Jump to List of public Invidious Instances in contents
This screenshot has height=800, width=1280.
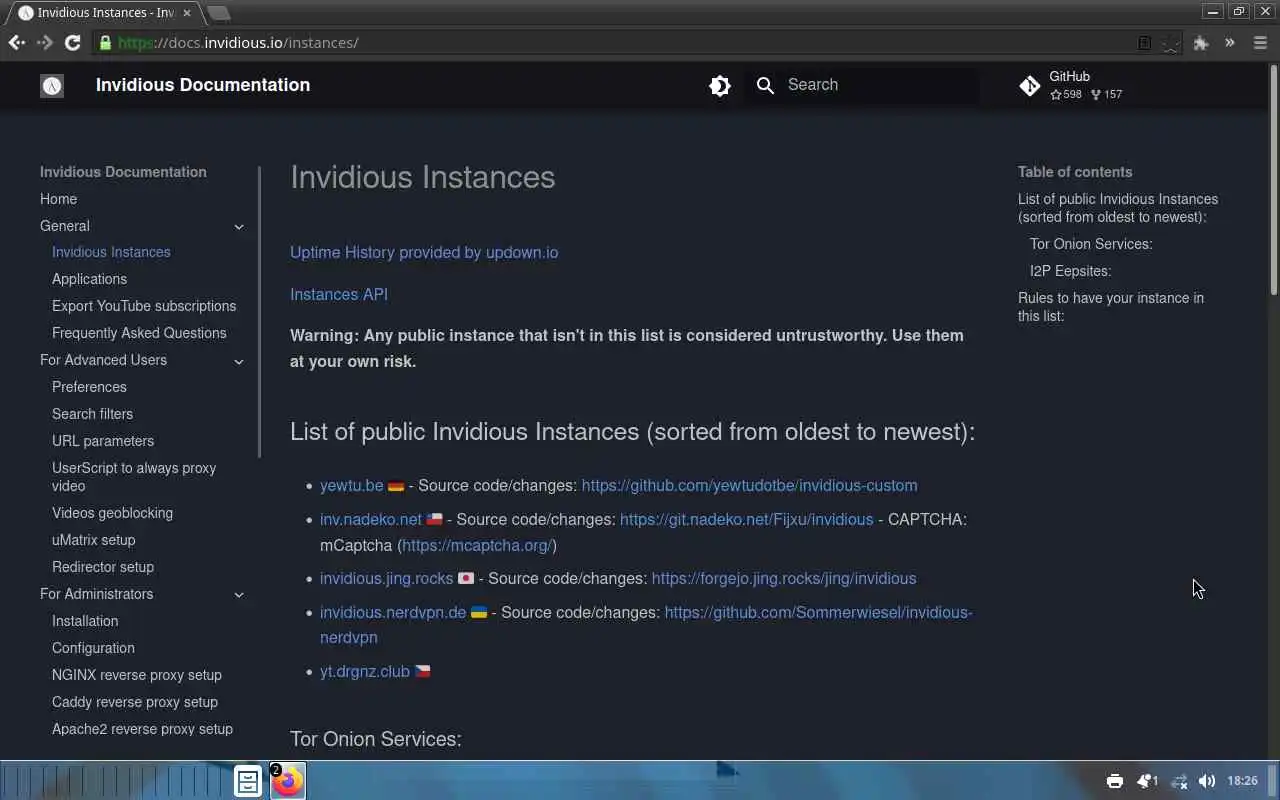point(1118,208)
